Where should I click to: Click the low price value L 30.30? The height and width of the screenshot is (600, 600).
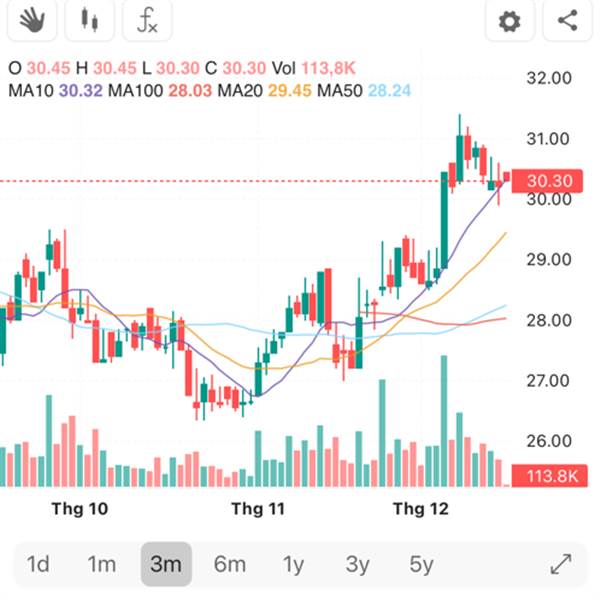coord(171,68)
